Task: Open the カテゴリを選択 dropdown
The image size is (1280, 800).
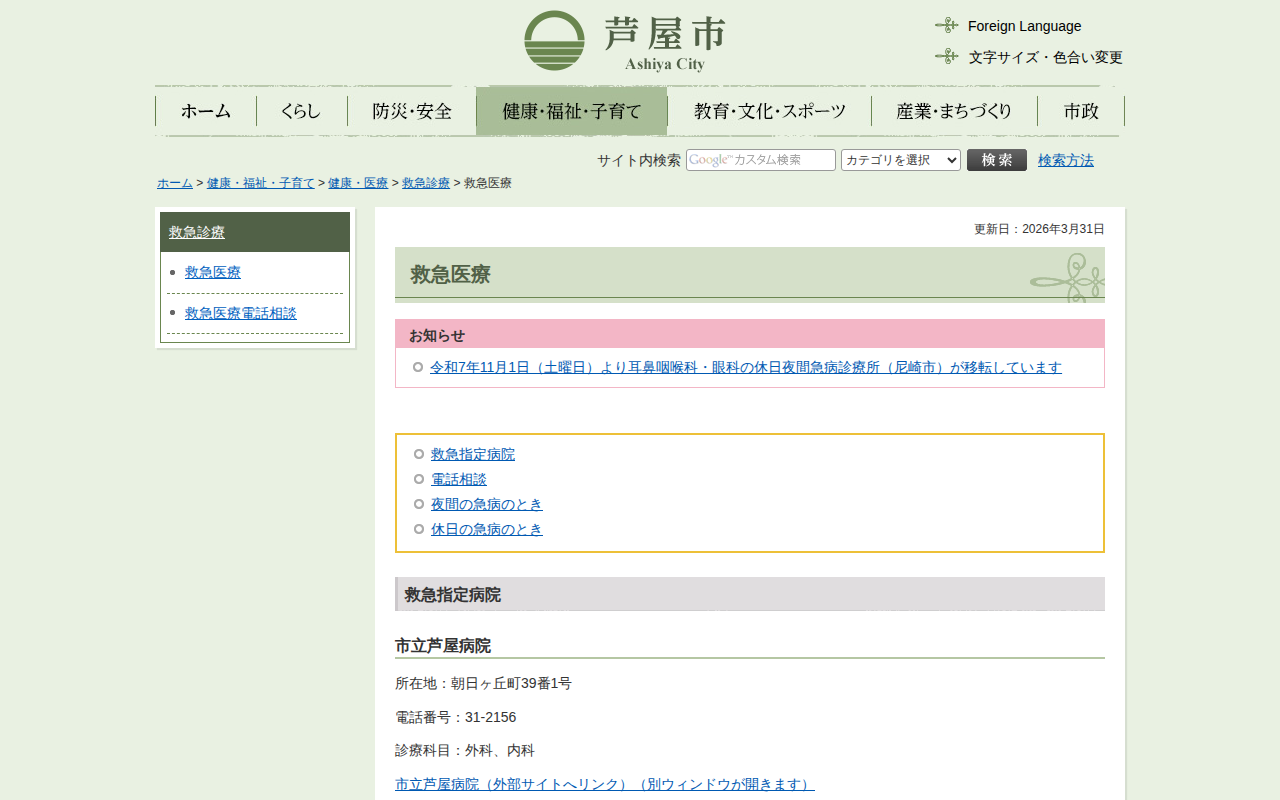Action: point(900,160)
